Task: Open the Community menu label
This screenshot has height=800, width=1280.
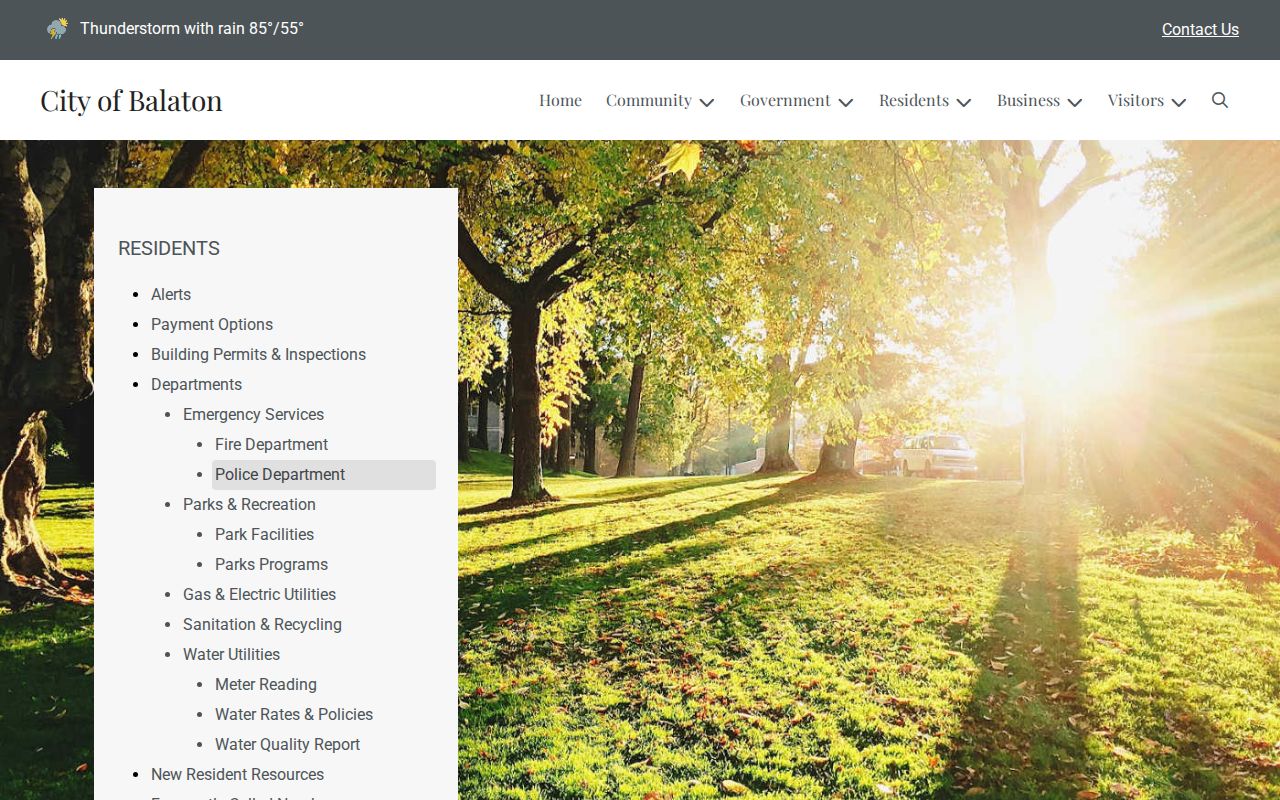Action: click(x=649, y=100)
